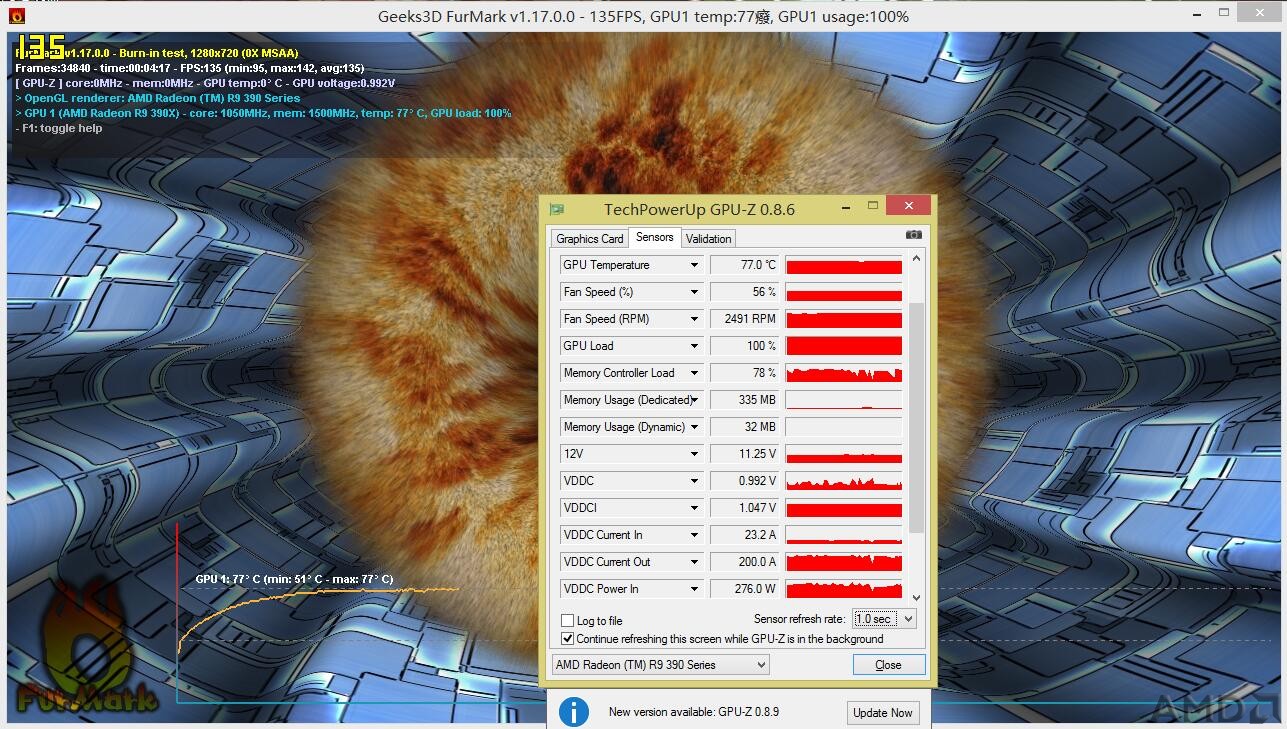This screenshot has width=1287, height=729.
Task: Click the VDDCI value 1.047 V
Action: [744, 508]
